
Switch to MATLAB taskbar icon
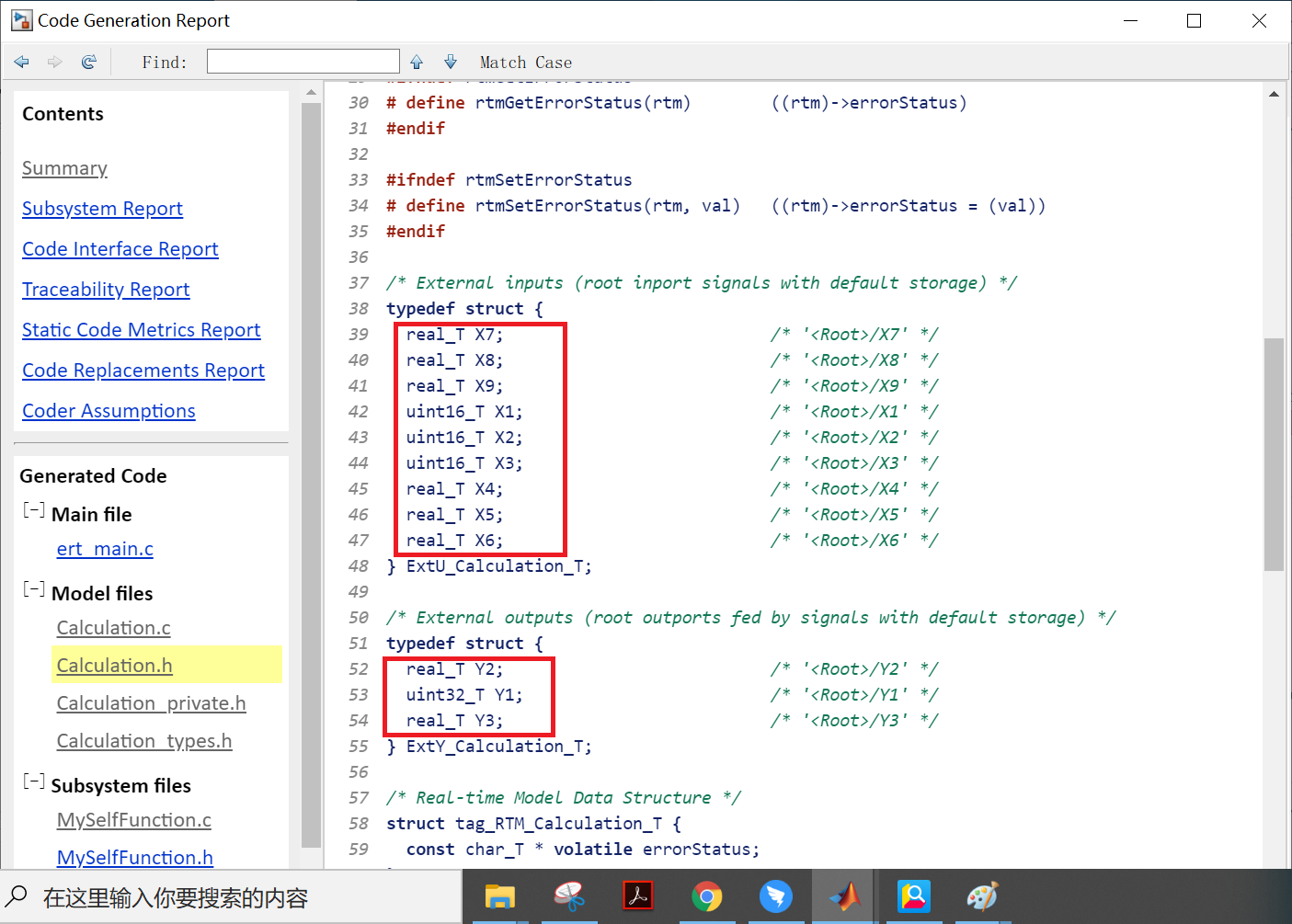pos(845,896)
